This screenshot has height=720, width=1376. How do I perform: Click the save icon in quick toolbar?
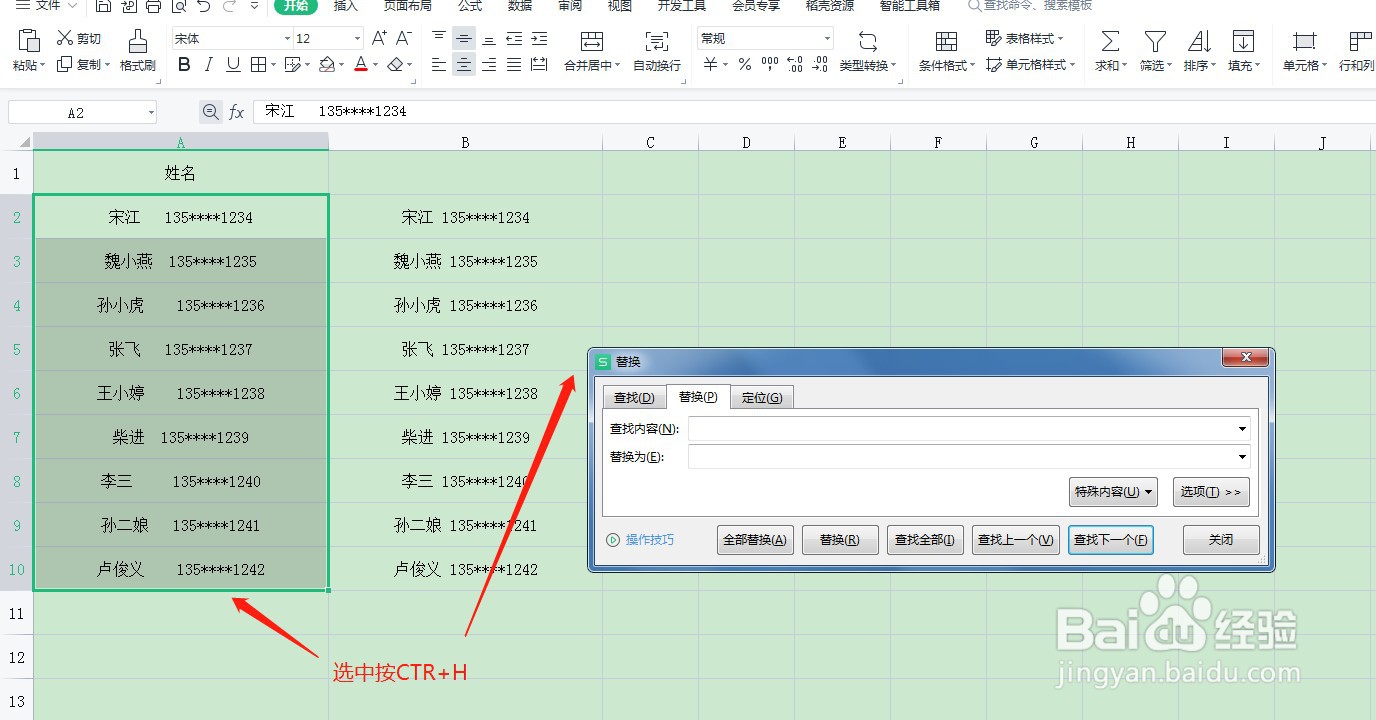pyautogui.click(x=104, y=6)
